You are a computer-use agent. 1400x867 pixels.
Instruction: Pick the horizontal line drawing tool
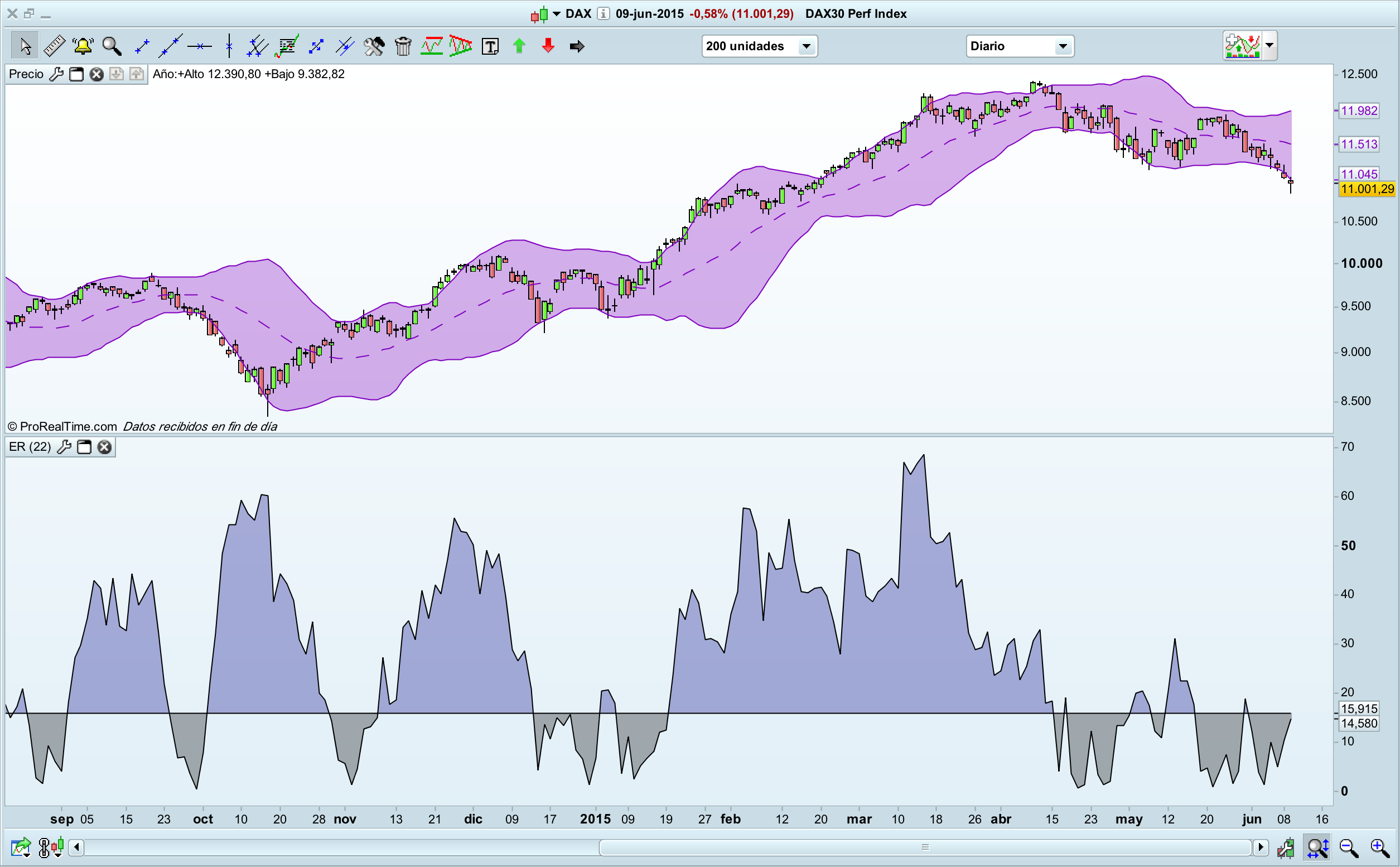click(x=200, y=46)
